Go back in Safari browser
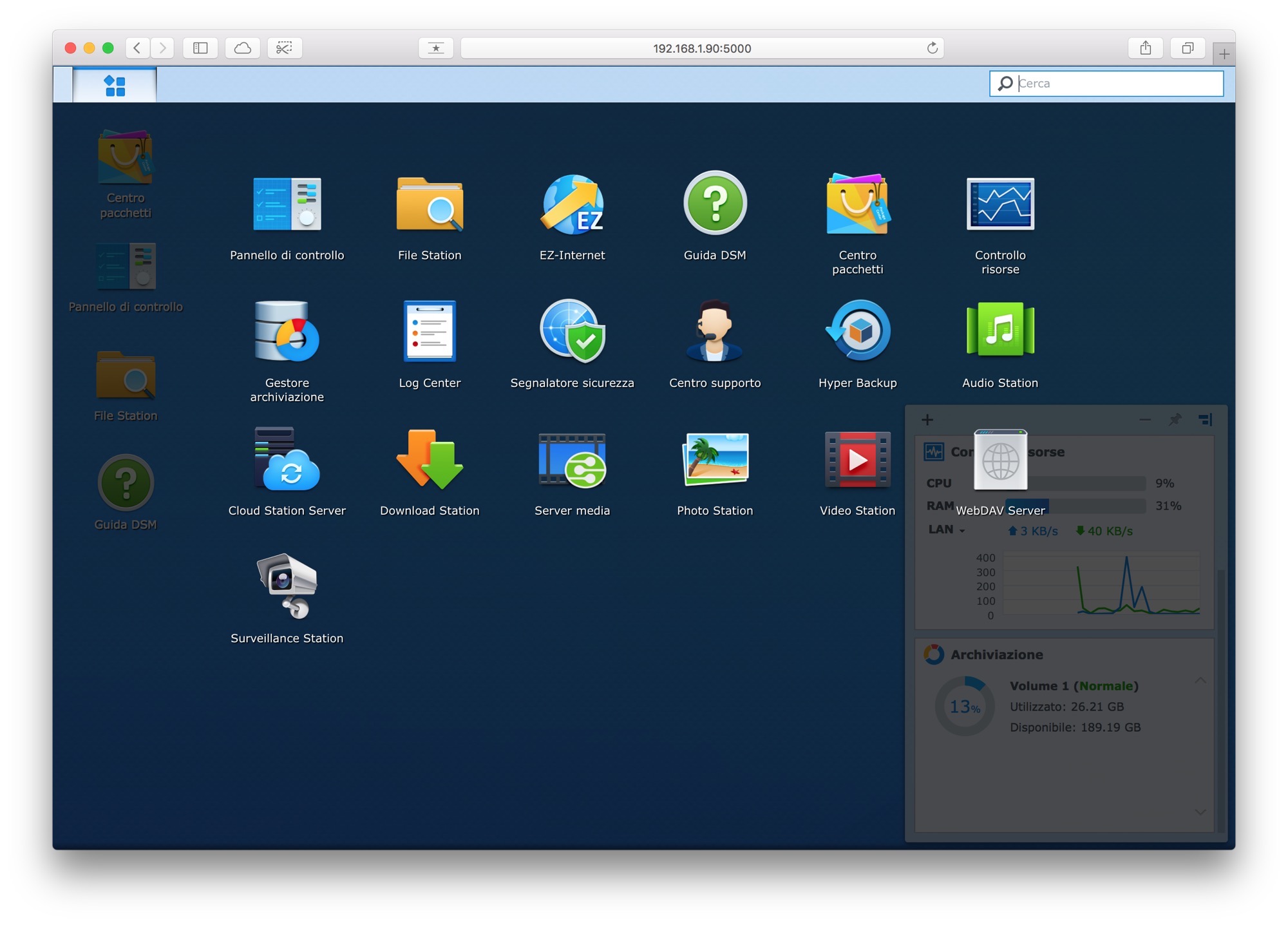The height and width of the screenshot is (925, 1288). [x=137, y=48]
